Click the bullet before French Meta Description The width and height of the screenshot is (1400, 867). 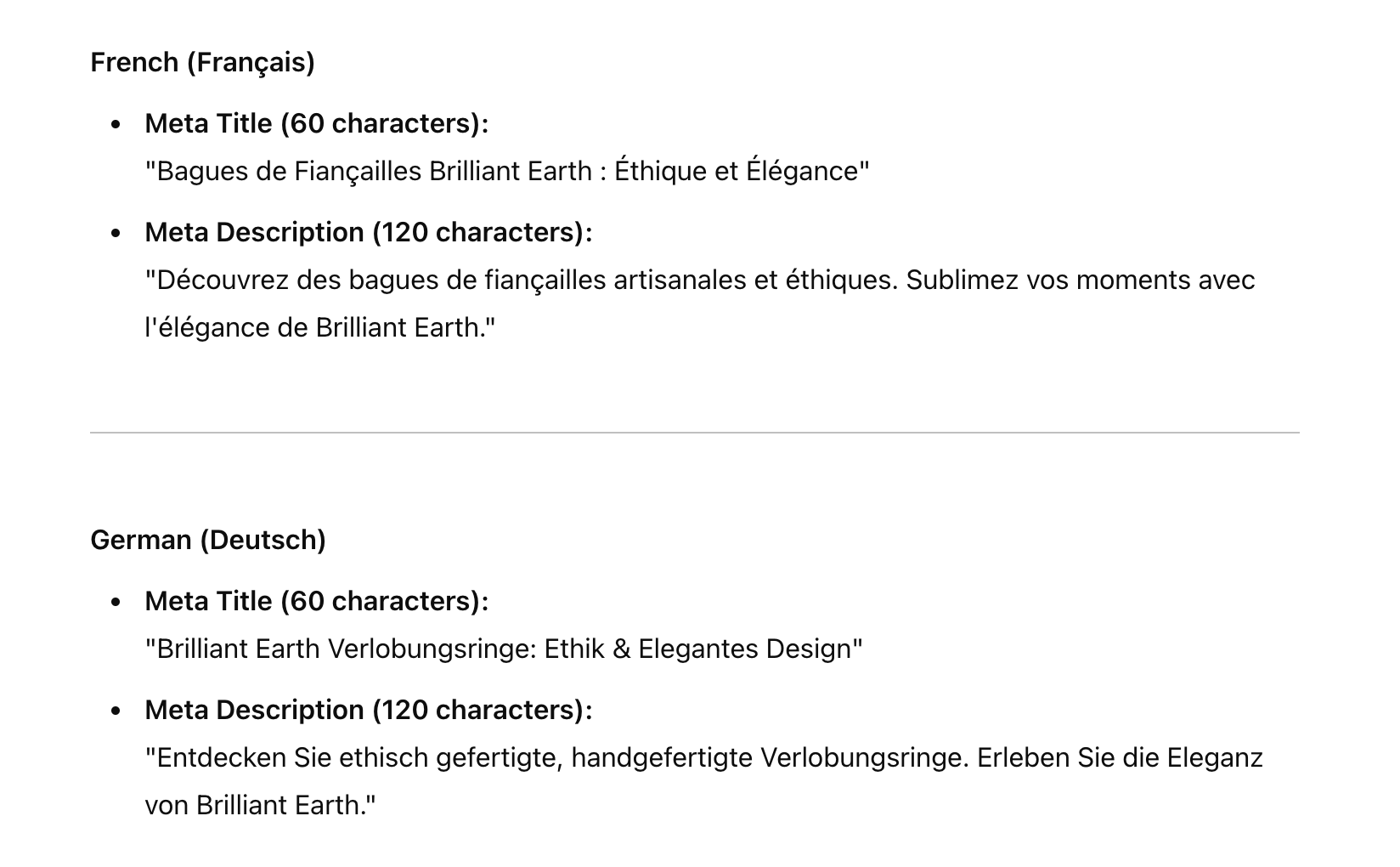coord(116,233)
